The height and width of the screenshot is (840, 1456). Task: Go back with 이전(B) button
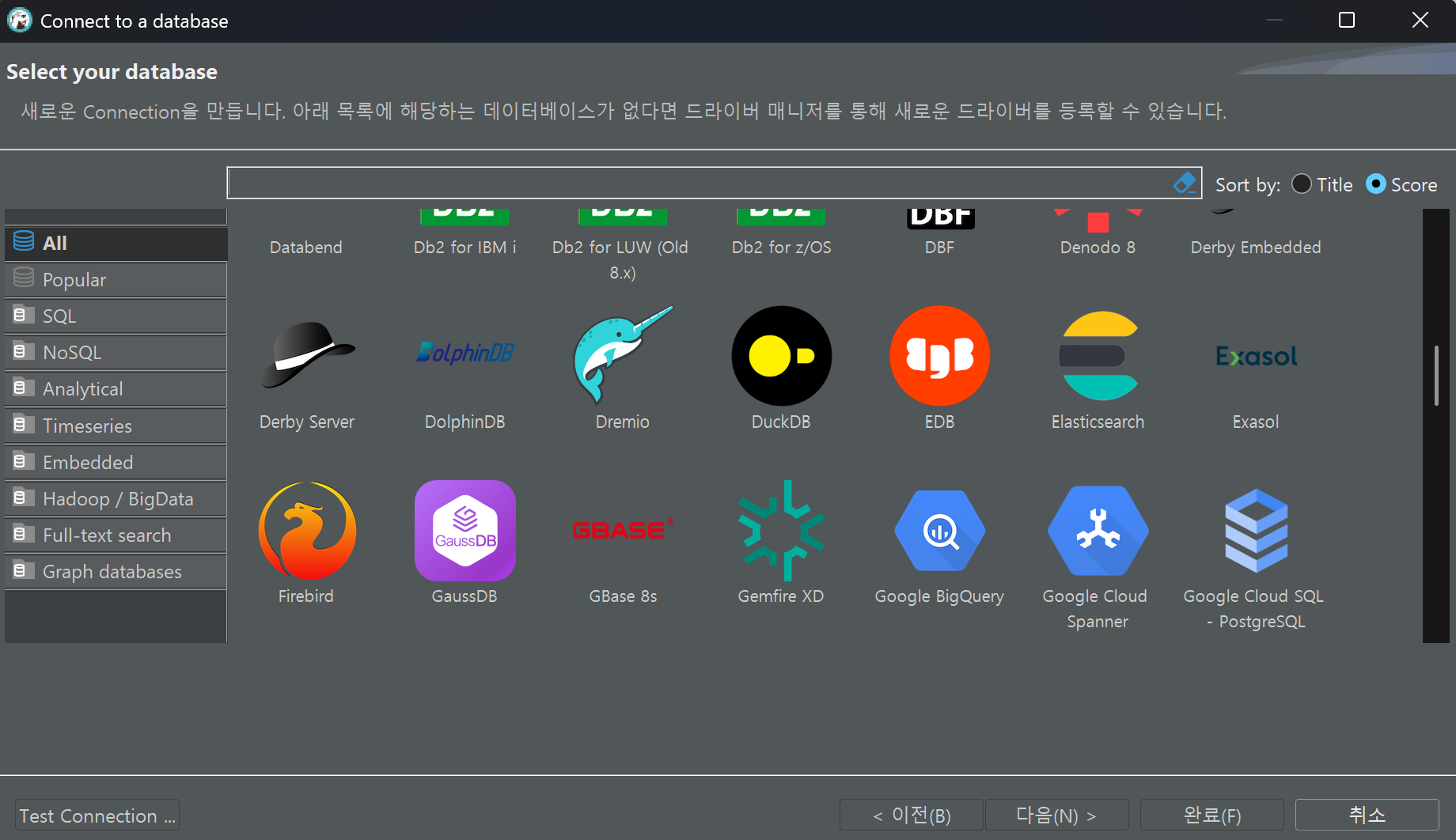[x=912, y=815]
